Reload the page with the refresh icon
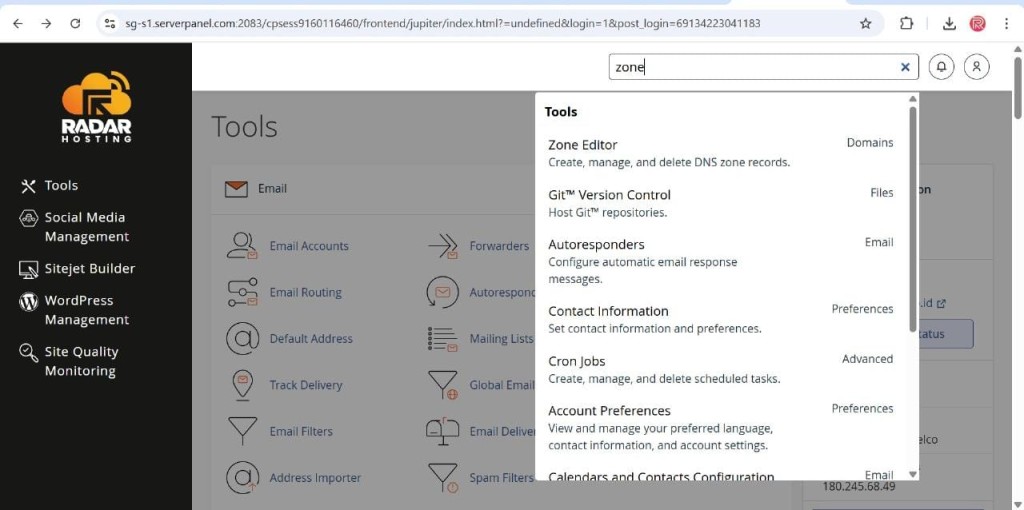The height and width of the screenshot is (510, 1024). tap(75, 24)
